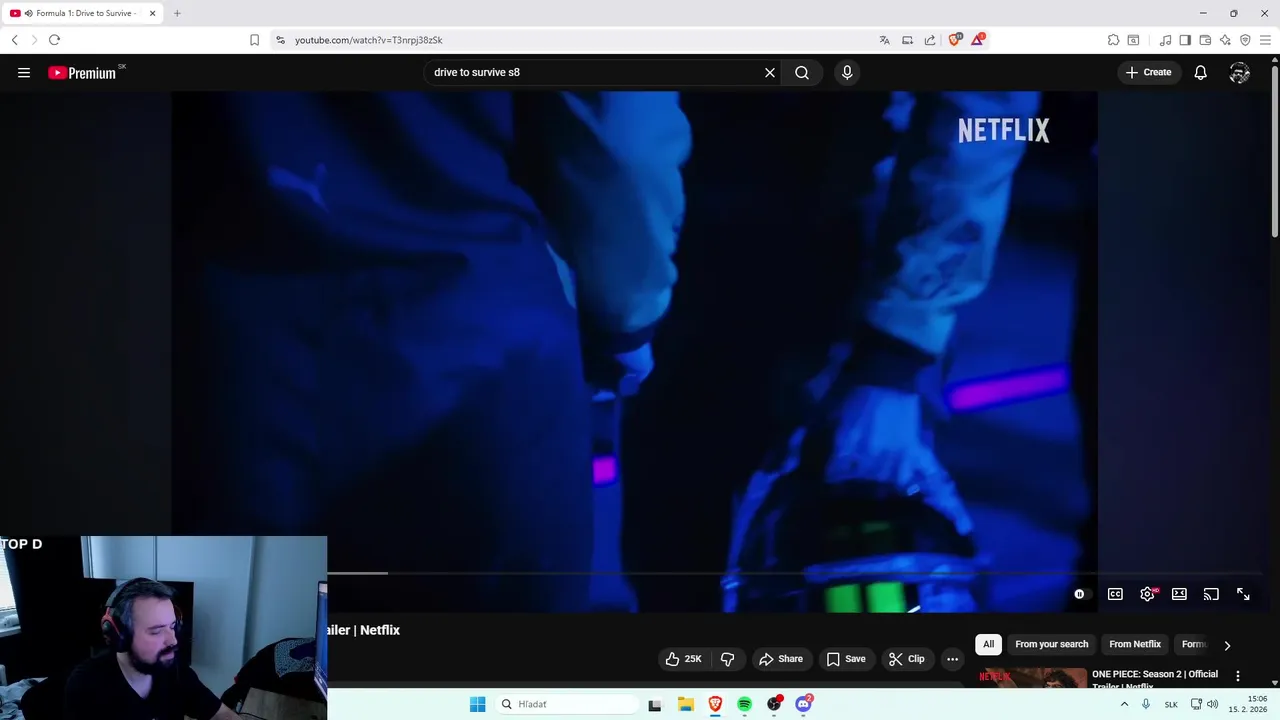Screen dimensions: 1280x720
Task: Click the taskbar Hľadať search box
Action: 567,704
